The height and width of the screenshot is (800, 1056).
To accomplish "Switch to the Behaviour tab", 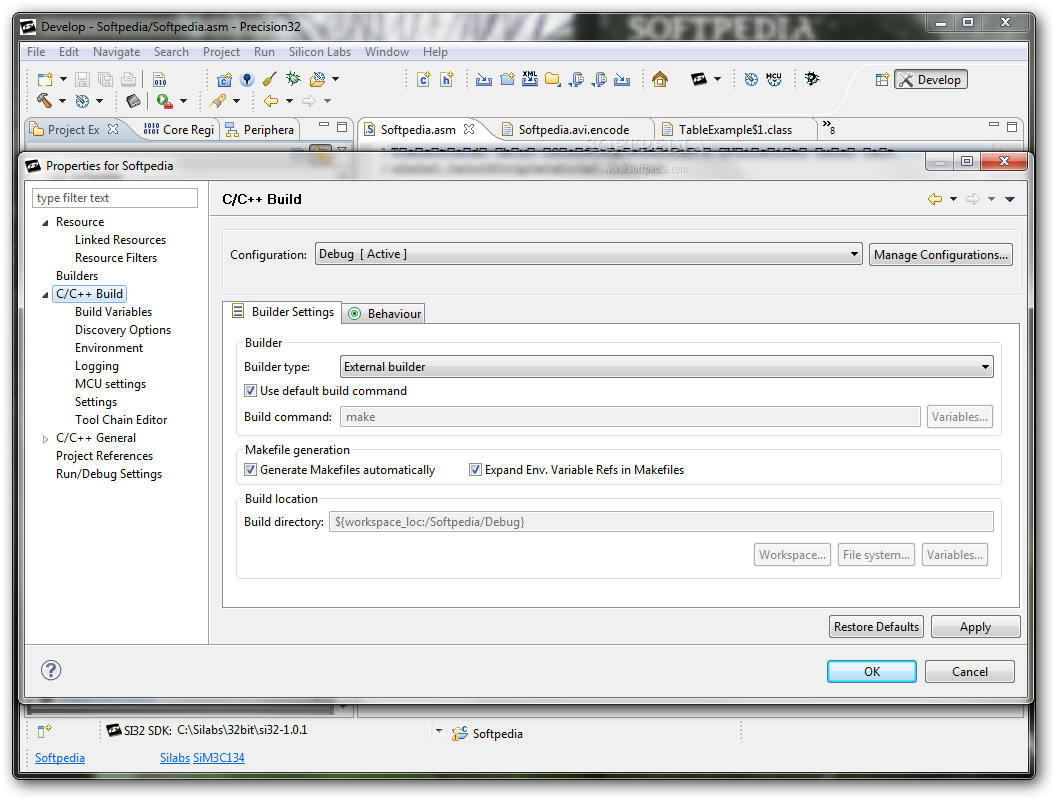I will pyautogui.click(x=385, y=313).
